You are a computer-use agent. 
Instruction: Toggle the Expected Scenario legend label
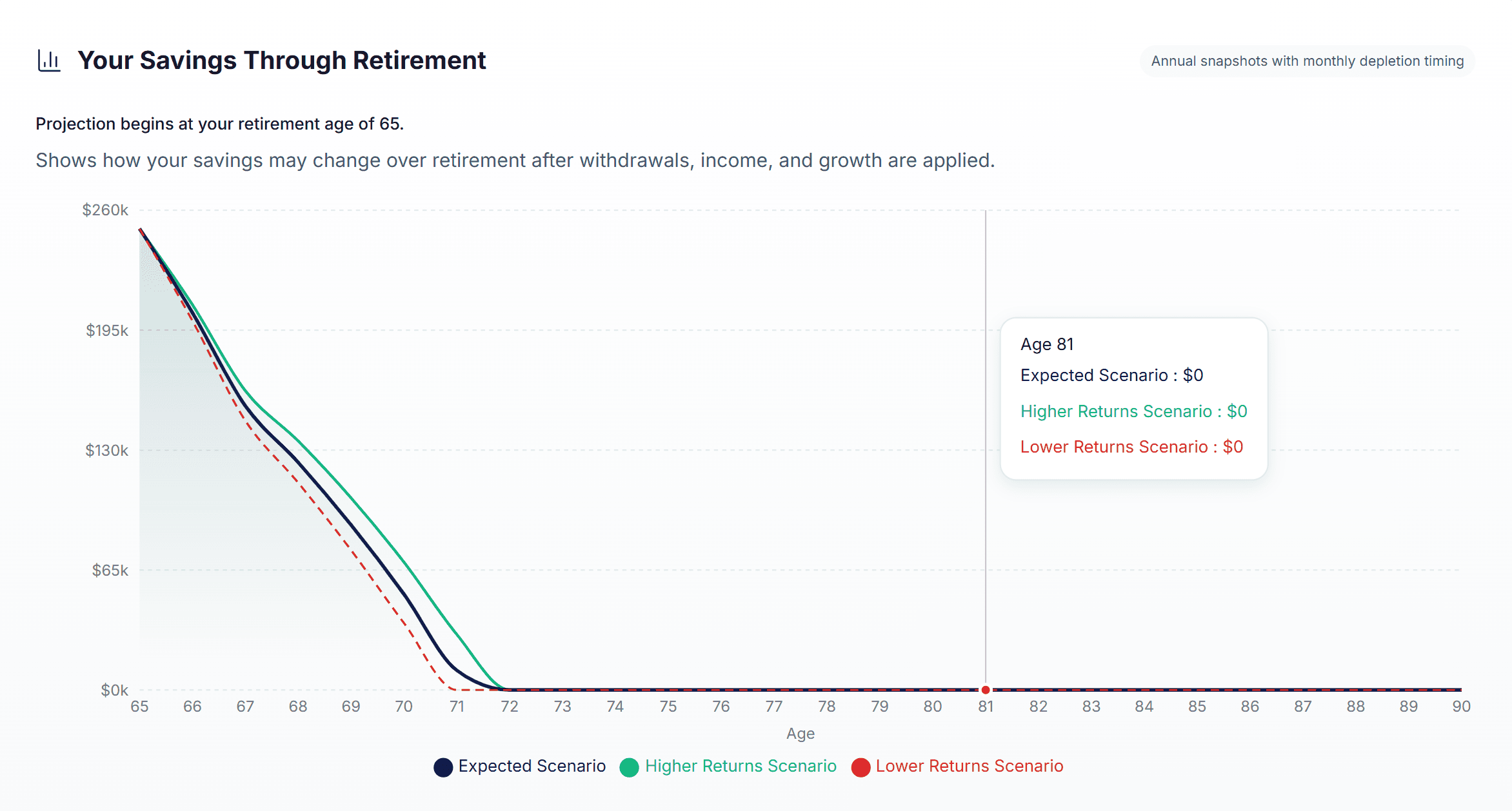click(x=532, y=766)
